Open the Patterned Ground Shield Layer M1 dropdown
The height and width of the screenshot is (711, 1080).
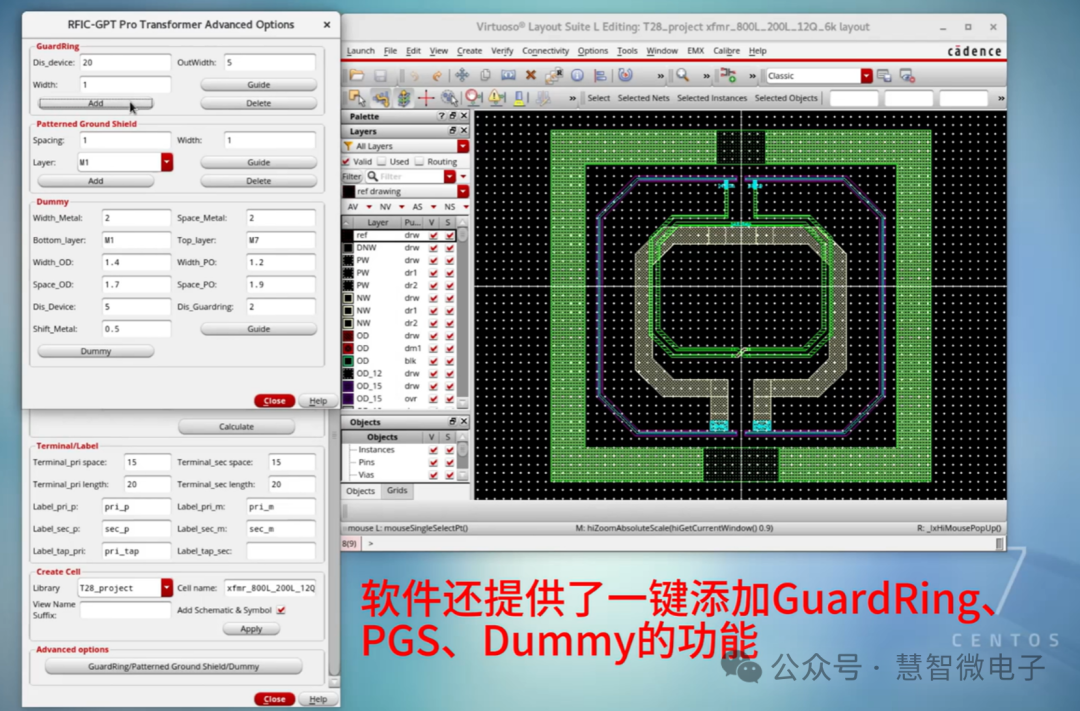pos(167,162)
